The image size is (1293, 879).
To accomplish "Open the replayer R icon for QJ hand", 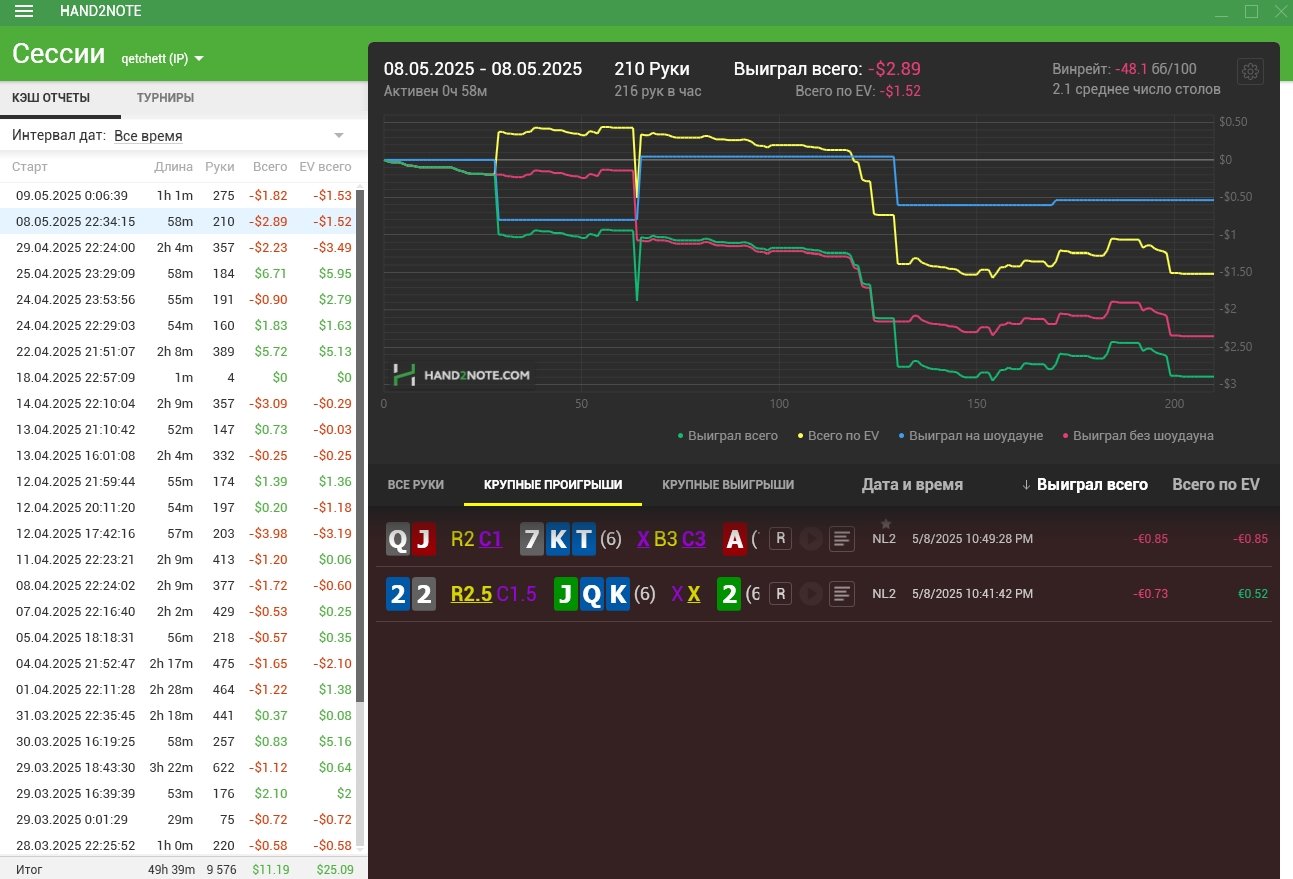I will pos(781,539).
